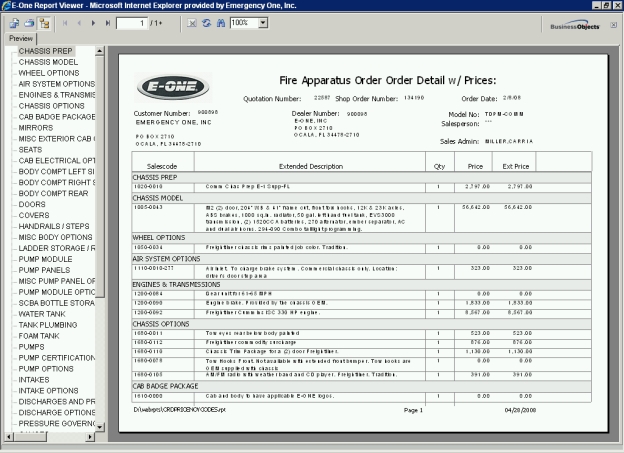Select the WATER TANK tree node

coord(42,314)
